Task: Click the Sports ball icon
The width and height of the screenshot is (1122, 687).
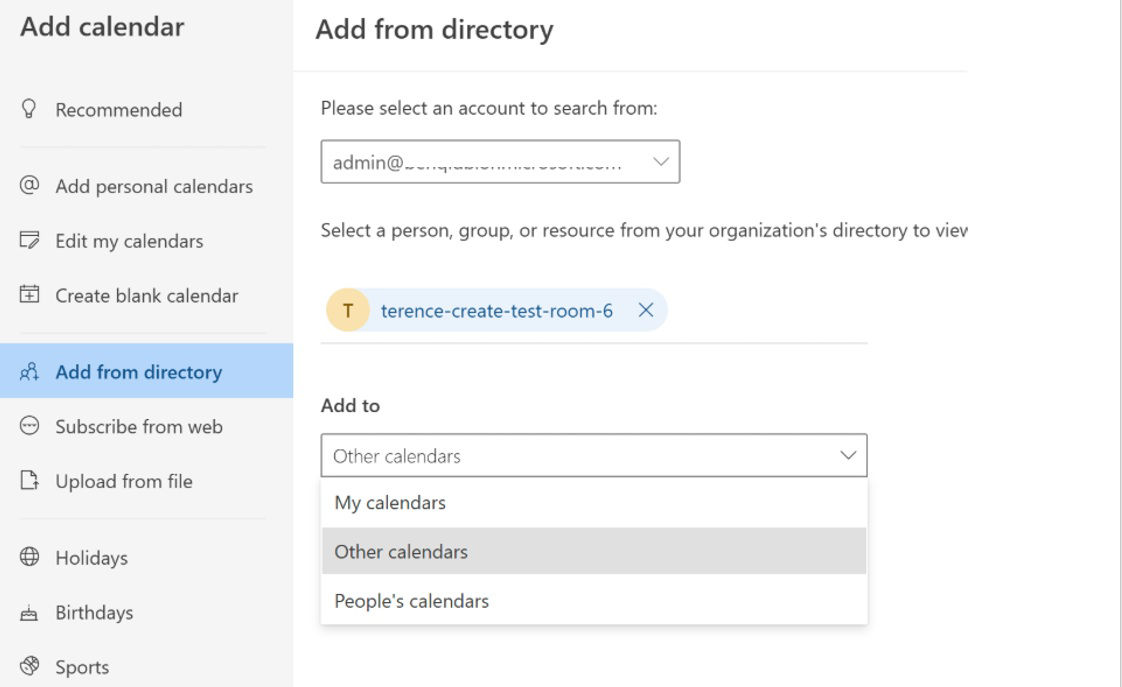Action: click(29, 666)
